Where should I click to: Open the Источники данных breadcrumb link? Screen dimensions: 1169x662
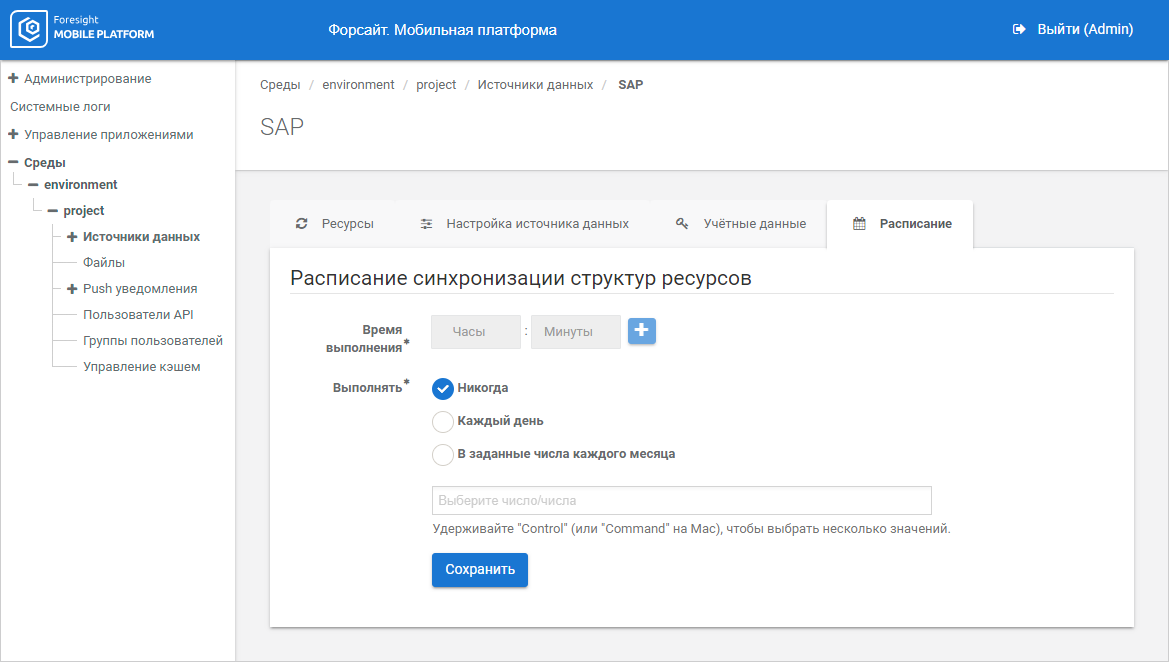pyautogui.click(x=535, y=85)
